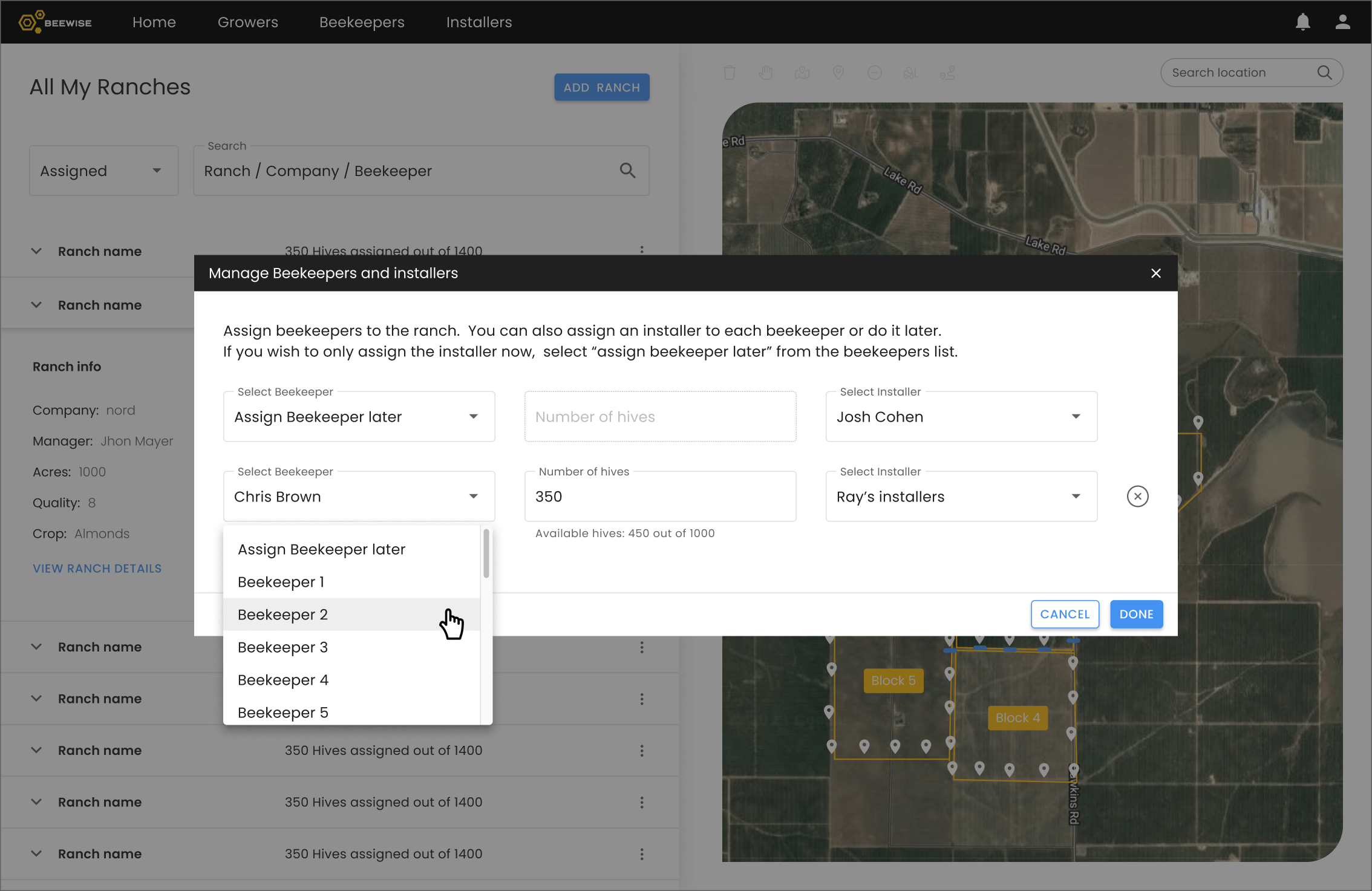Image resolution: width=1372 pixels, height=891 pixels.
Task: Remove the Chris Brown beekeeper row
Action: pos(1137,497)
